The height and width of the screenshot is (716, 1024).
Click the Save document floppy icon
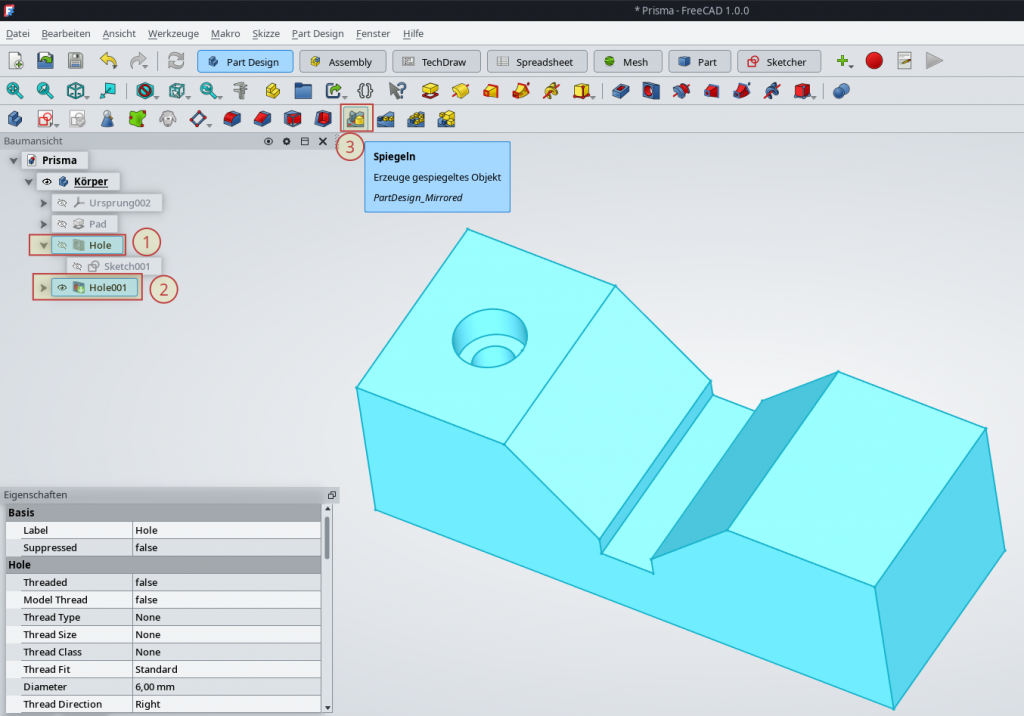[x=76, y=61]
